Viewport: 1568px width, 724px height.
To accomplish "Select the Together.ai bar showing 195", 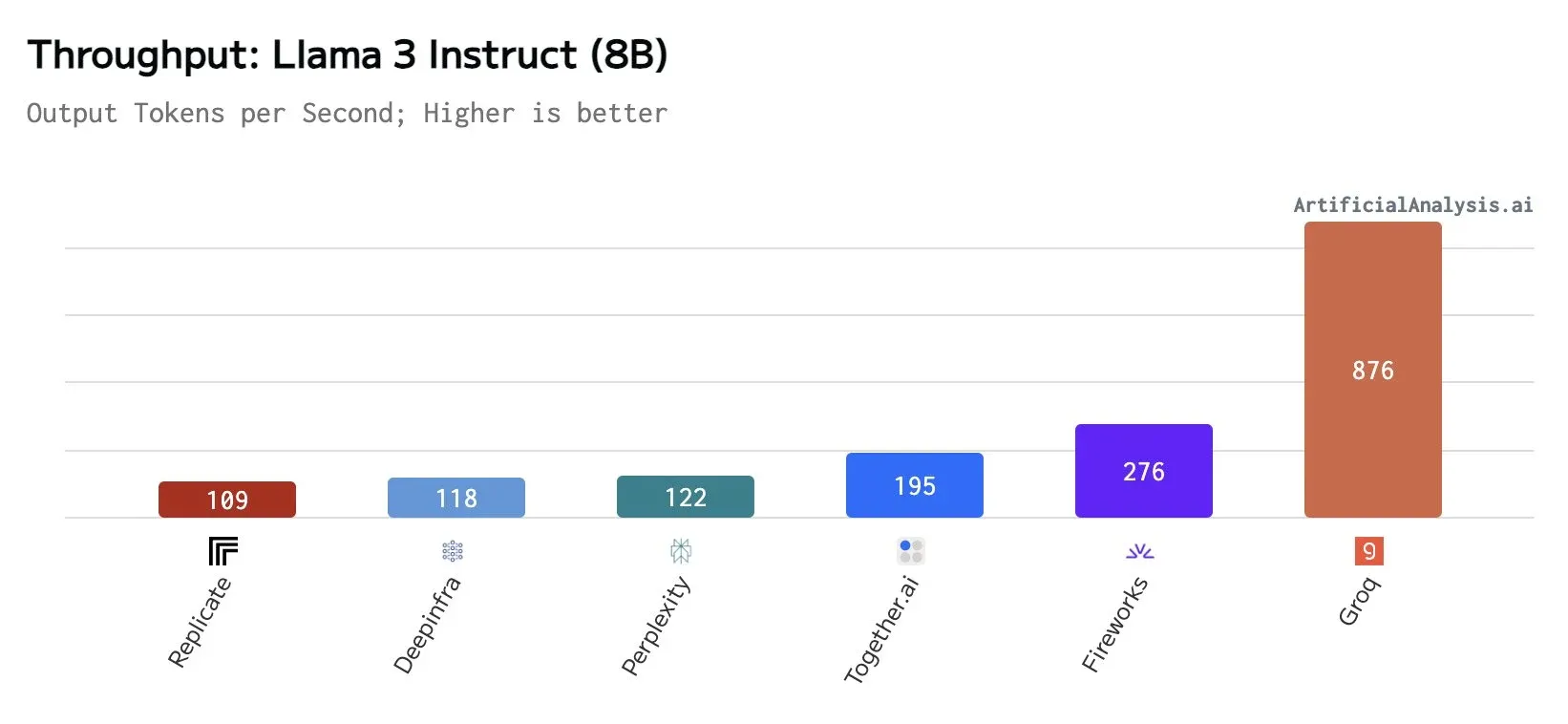I will pos(915,485).
